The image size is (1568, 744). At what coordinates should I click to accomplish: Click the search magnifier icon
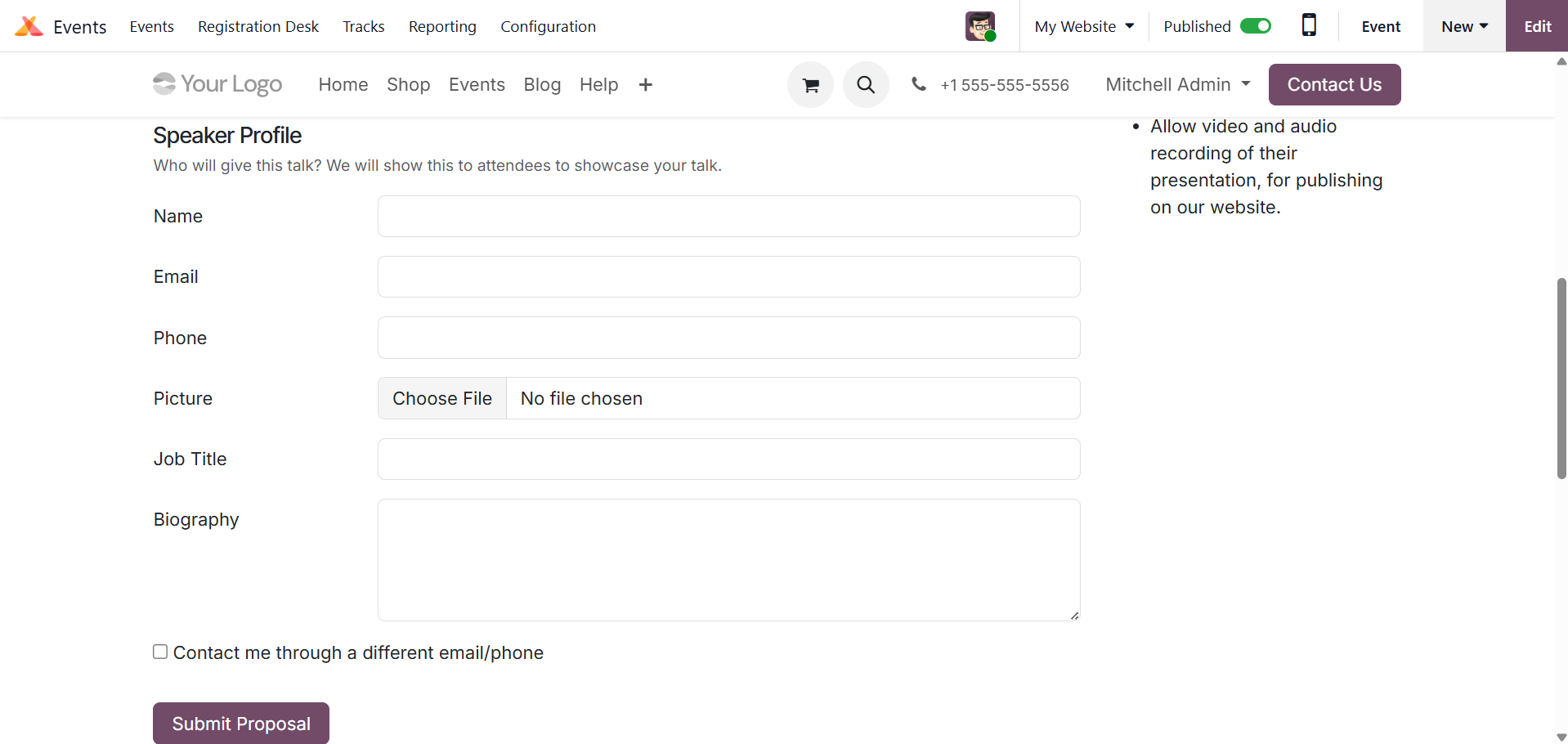point(866,85)
